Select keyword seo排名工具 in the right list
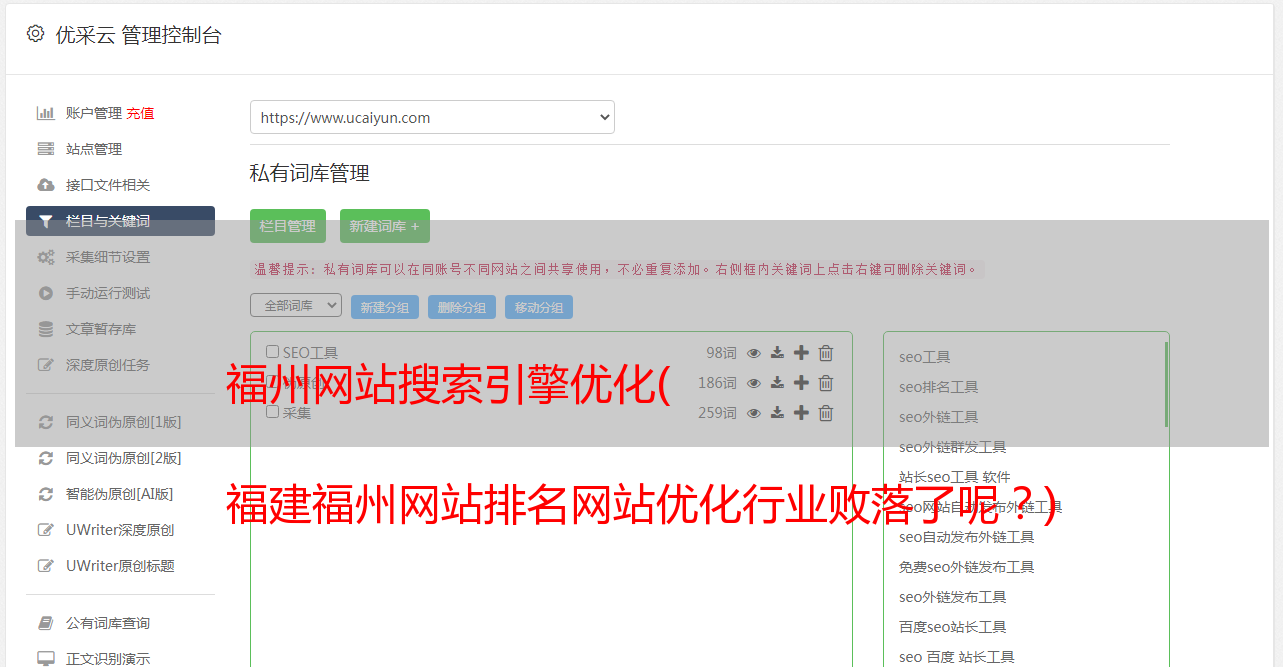 938,387
